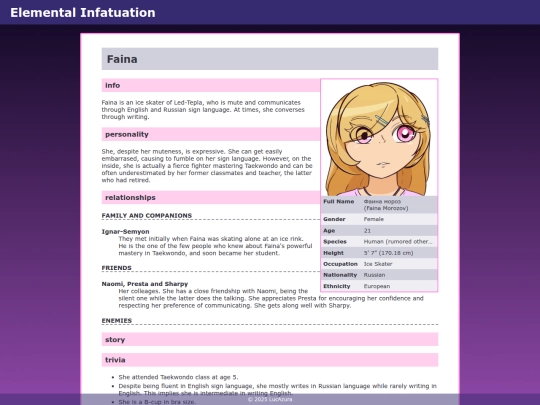Viewport: 540px width, 405px height.
Task: Click the Height label in infobox
Action: click(x=333, y=253)
